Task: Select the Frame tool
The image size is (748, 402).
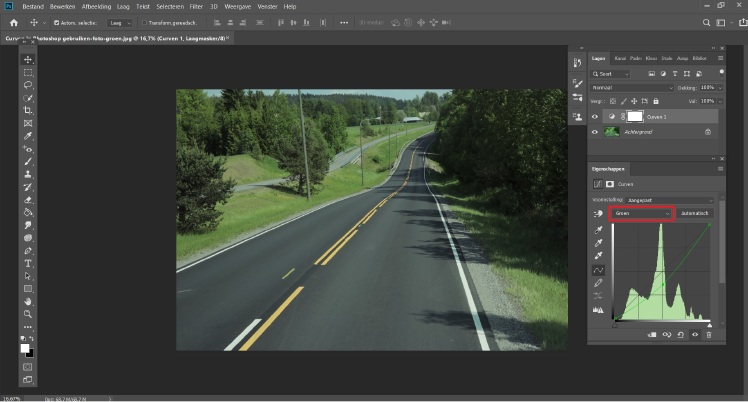Action: [x=28, y=124]
